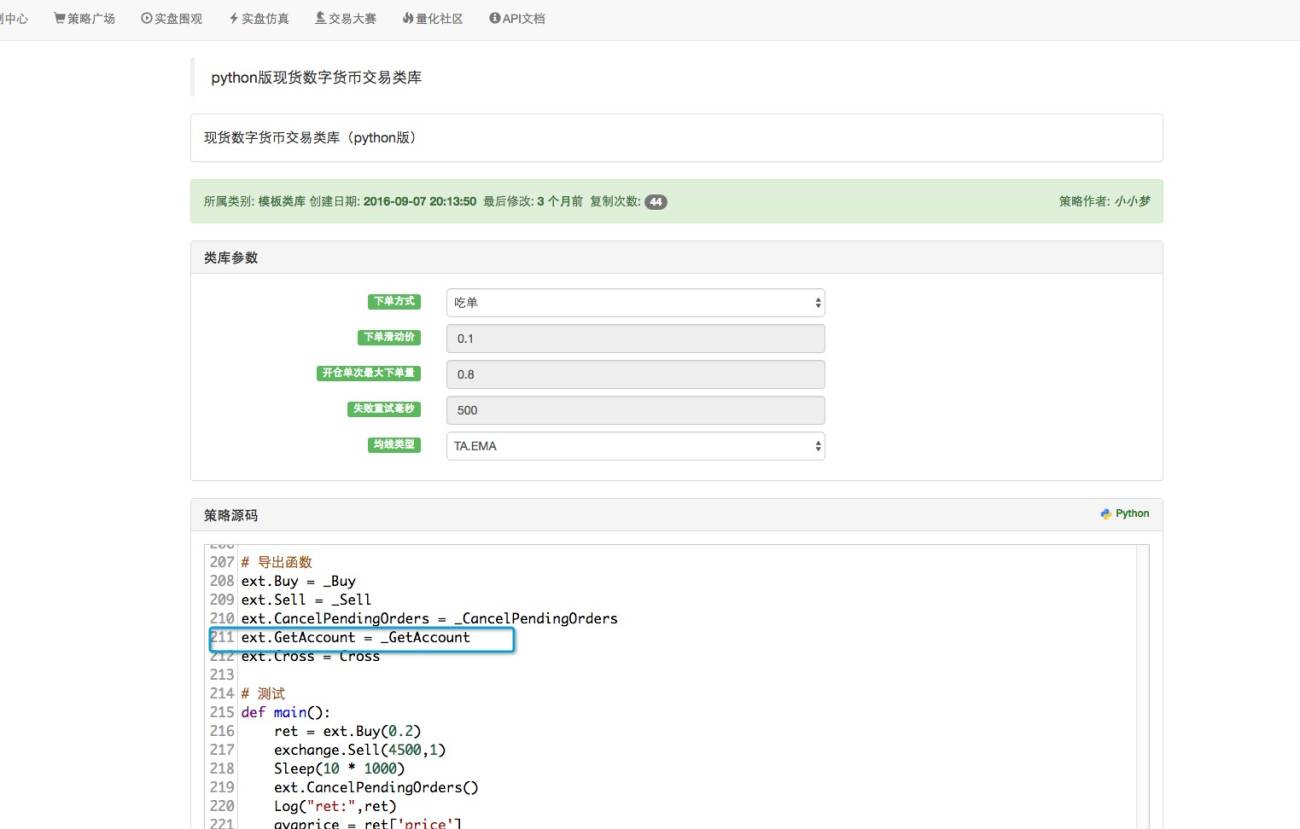Click the title python版现货数字货币交易类库

pyautogui.click(x=316, y=77)
